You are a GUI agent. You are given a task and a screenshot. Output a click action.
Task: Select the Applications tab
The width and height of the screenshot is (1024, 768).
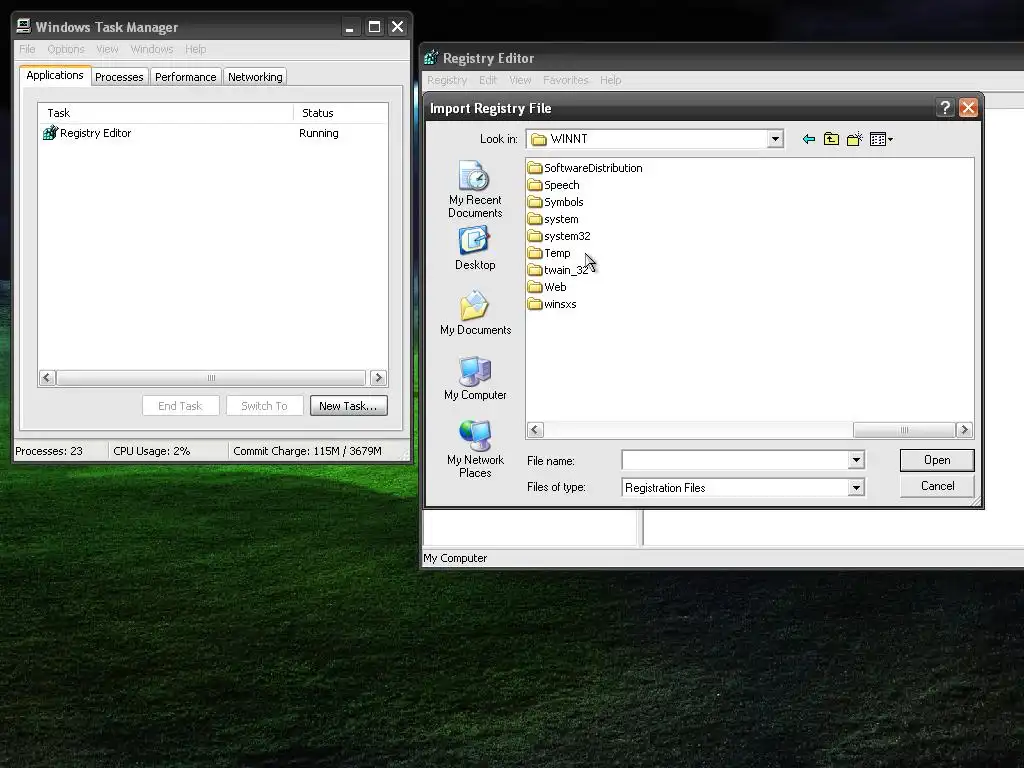55,75
